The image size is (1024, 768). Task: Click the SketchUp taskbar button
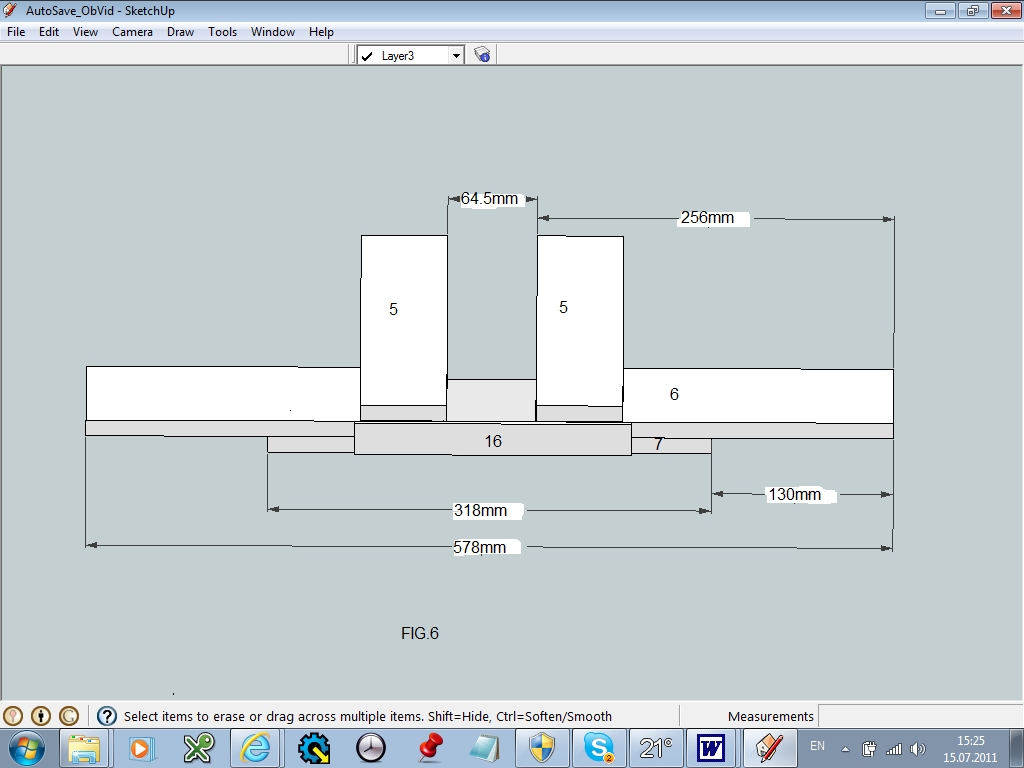pyautogui.click(x=769, y=748)
